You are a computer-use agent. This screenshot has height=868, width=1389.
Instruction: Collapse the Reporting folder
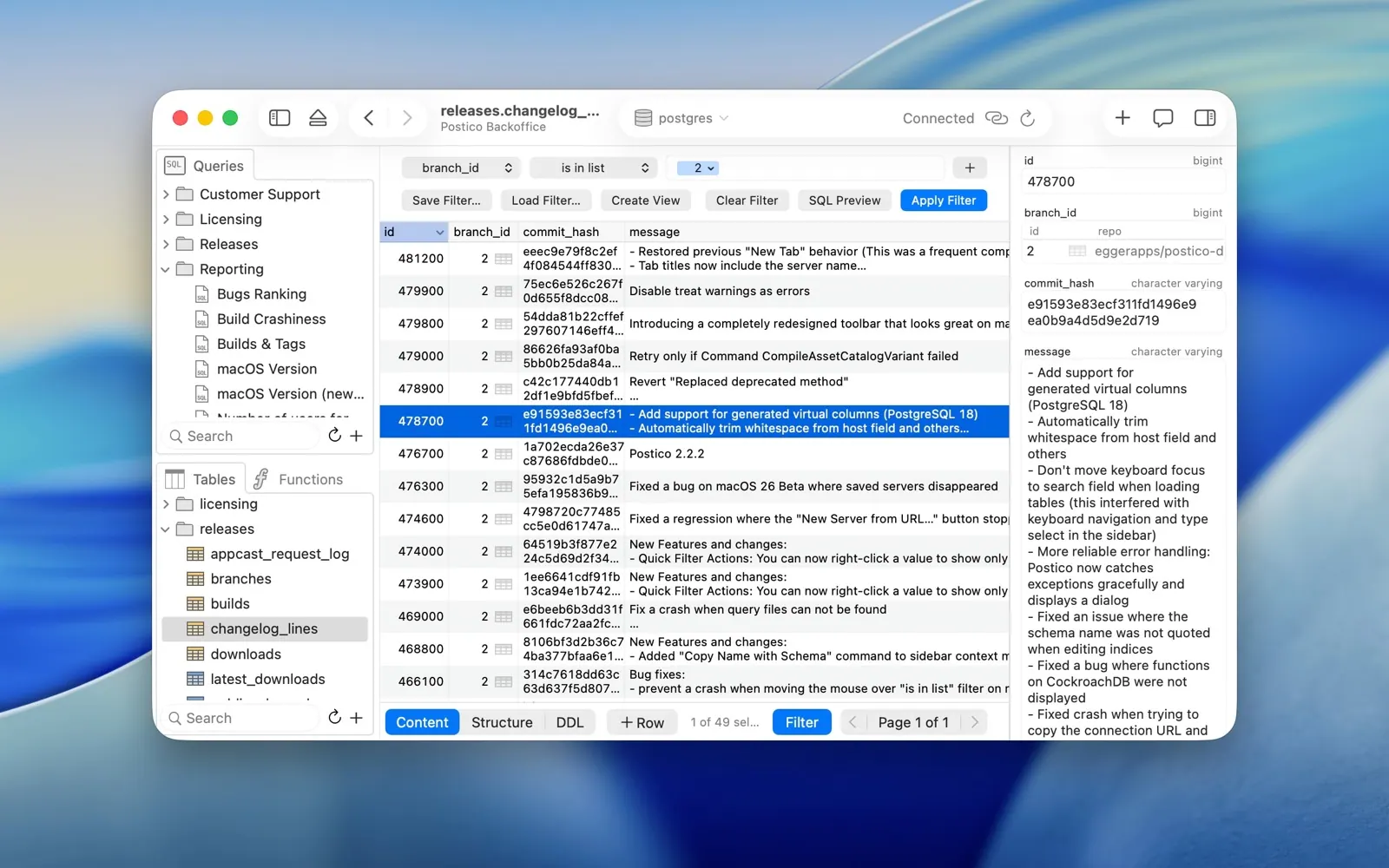166,270
